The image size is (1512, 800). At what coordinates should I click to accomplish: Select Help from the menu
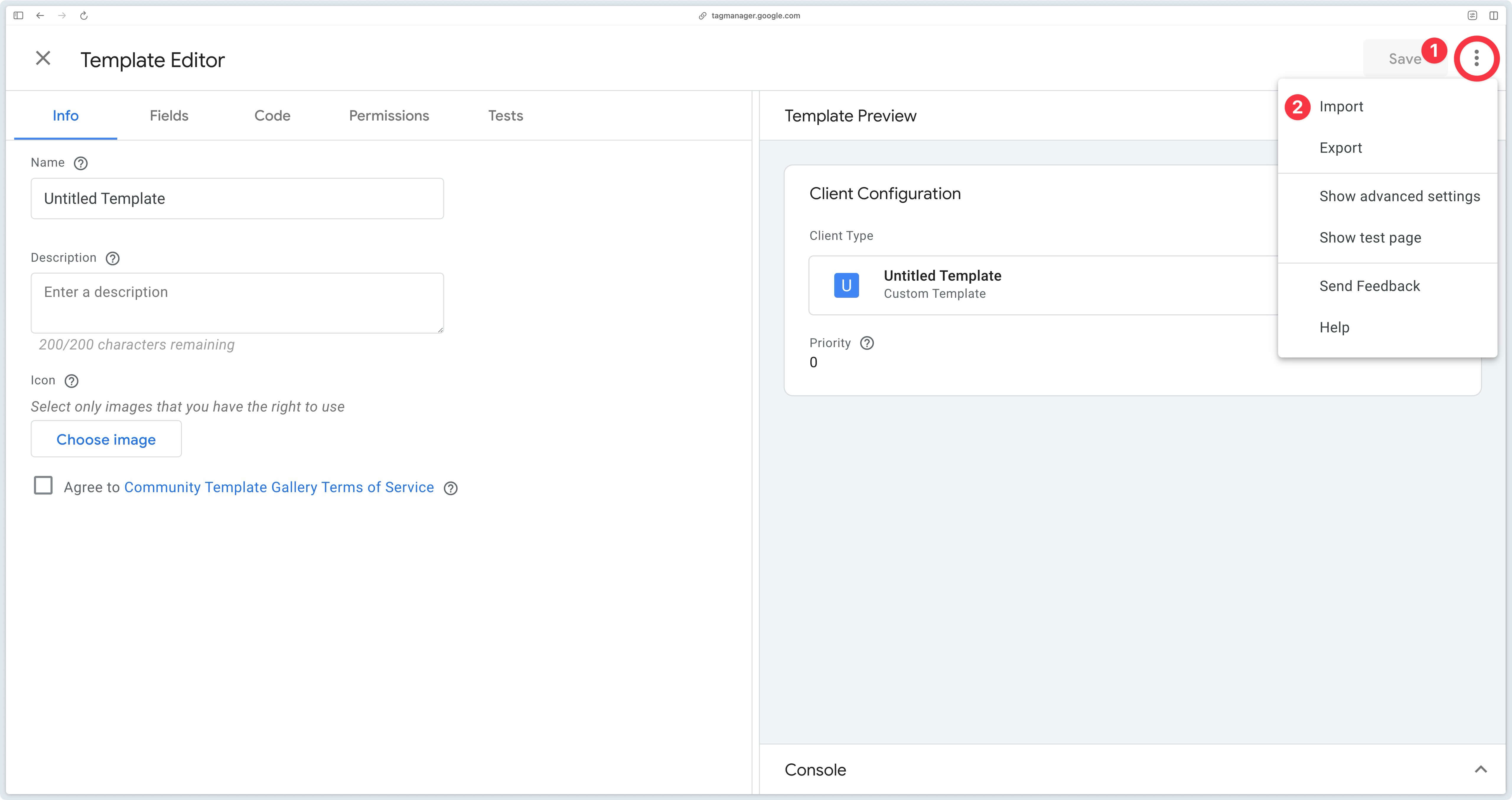point(1388,327)
